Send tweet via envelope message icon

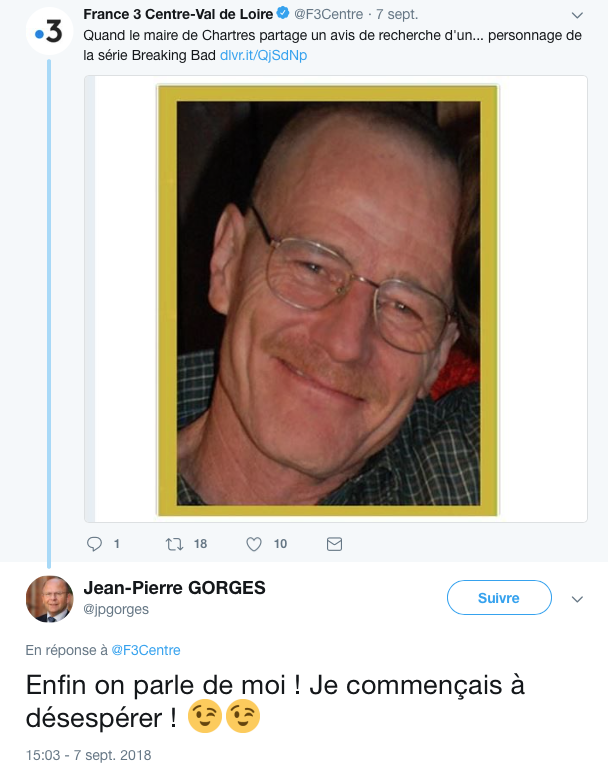tap(334, 544)
